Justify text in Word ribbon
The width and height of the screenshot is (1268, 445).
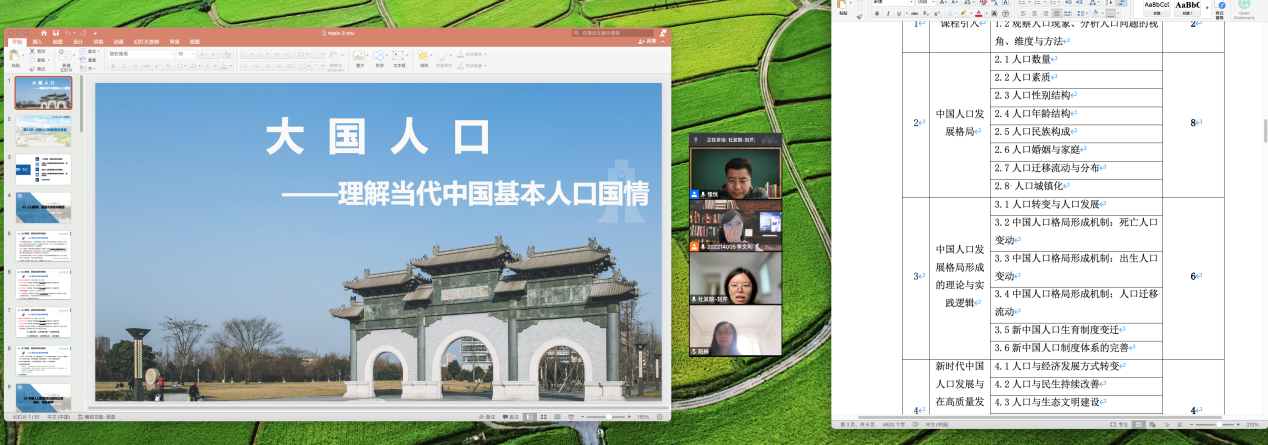[x=1056, y=14]
